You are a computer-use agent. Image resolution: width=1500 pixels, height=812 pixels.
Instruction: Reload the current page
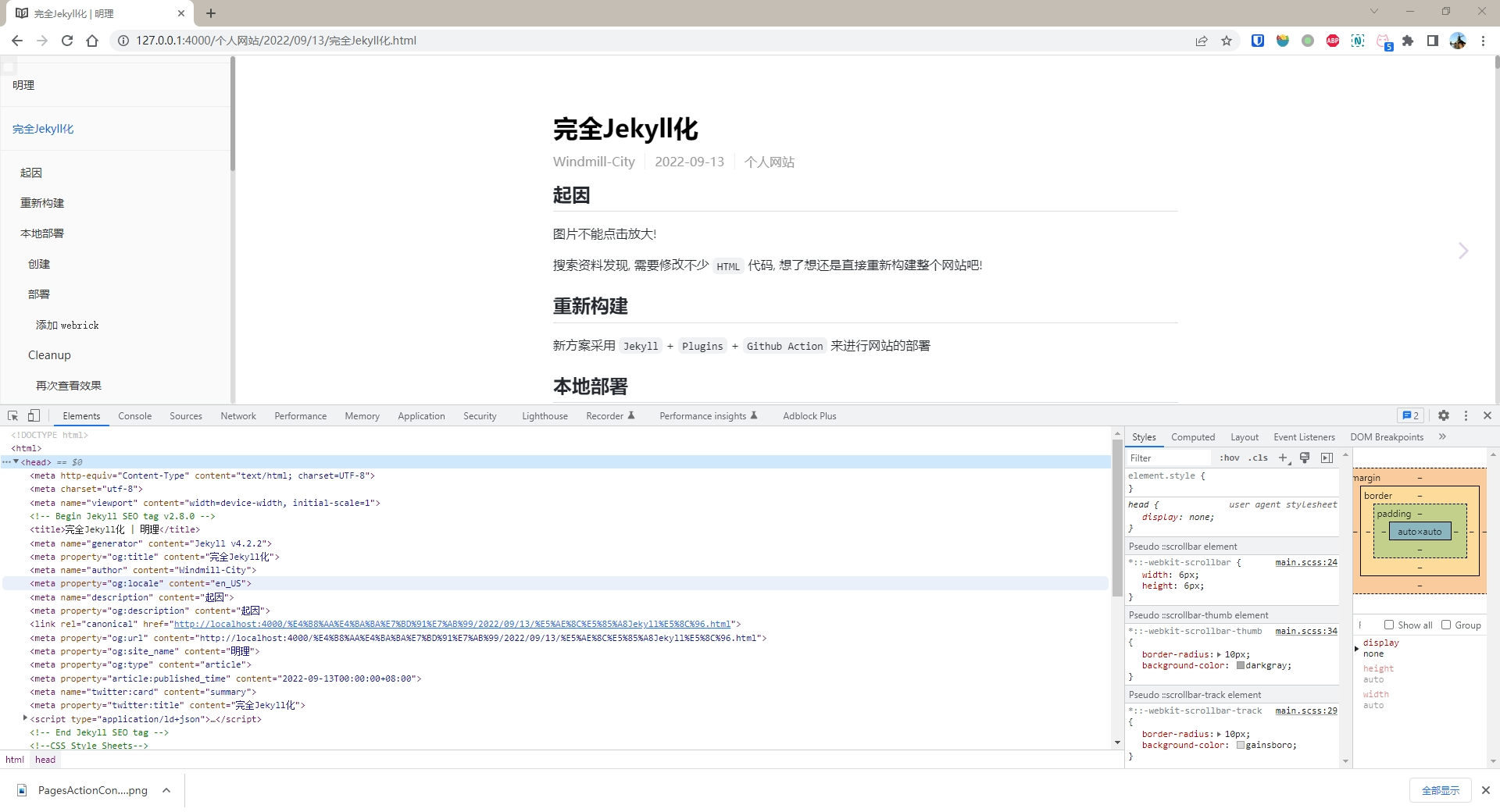click(x=67, y=41)
